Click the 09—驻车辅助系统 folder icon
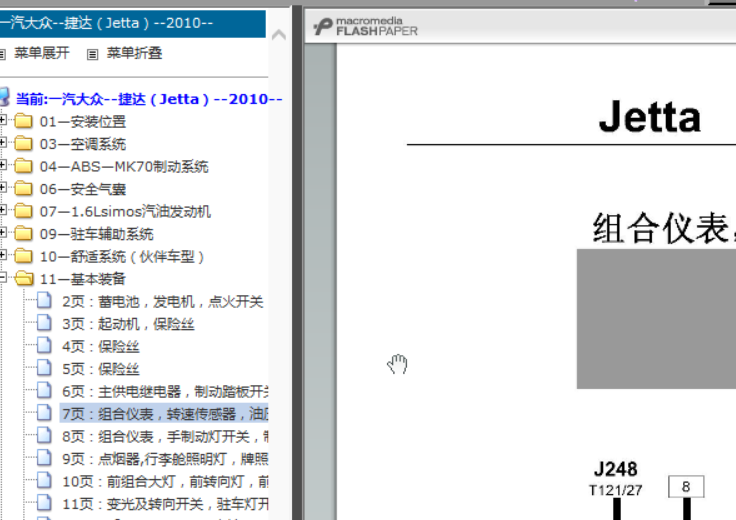736x520 pixels. coord(23,234)
